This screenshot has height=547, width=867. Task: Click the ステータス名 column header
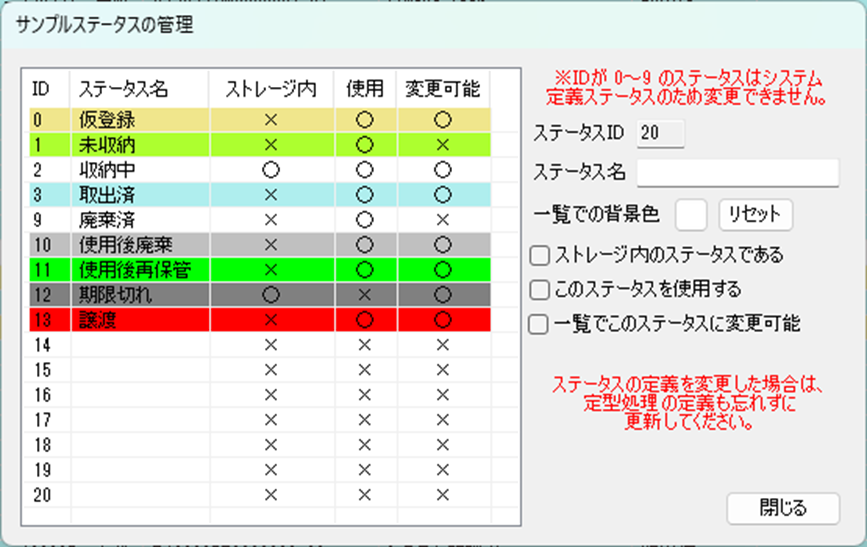pyautogui.click(x=123, y=88)
